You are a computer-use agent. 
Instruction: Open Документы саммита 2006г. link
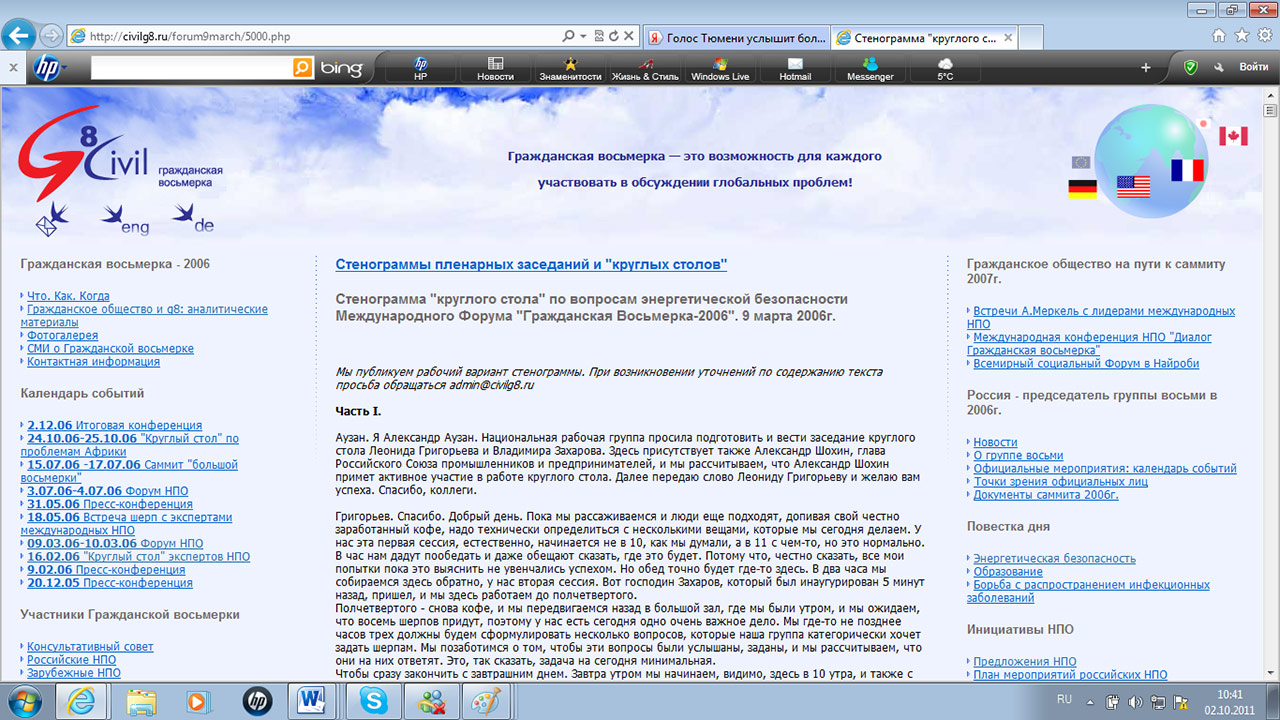tap(1046, 494)
